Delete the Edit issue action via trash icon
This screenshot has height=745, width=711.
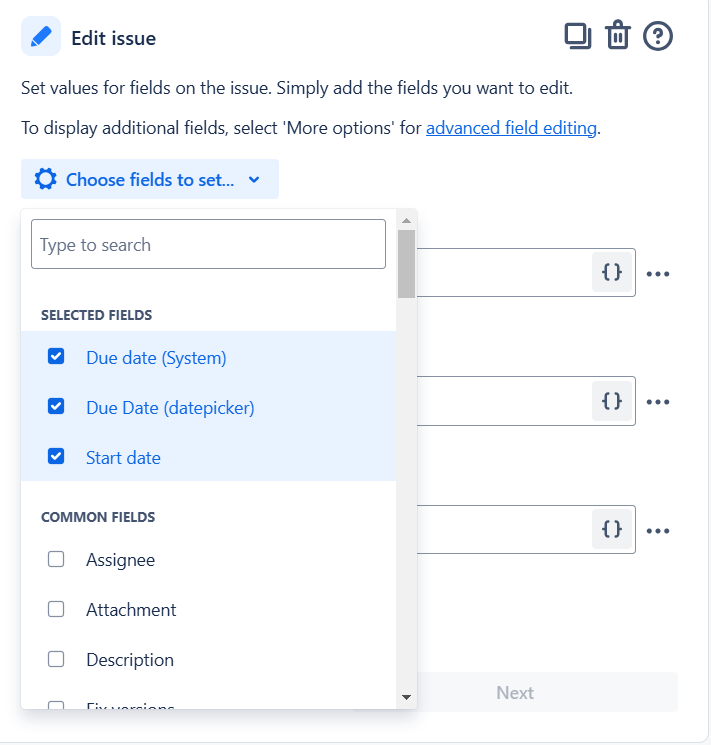click(x=617, y=36)
